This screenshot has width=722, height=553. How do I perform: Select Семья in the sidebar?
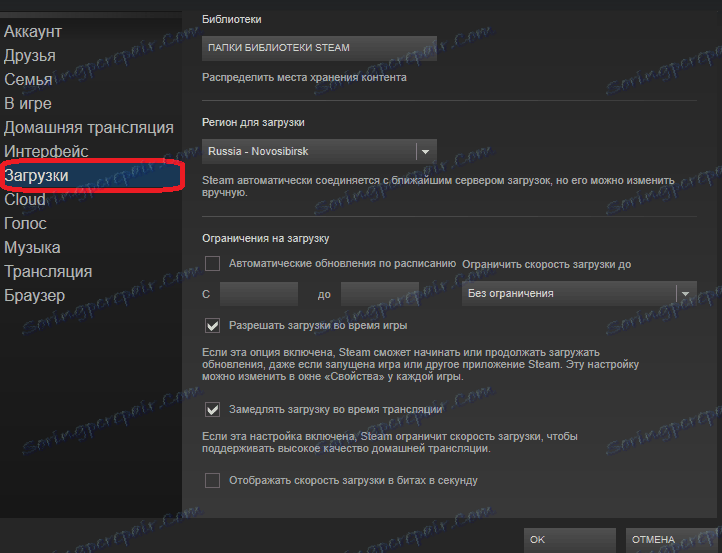tap(28, 80)
